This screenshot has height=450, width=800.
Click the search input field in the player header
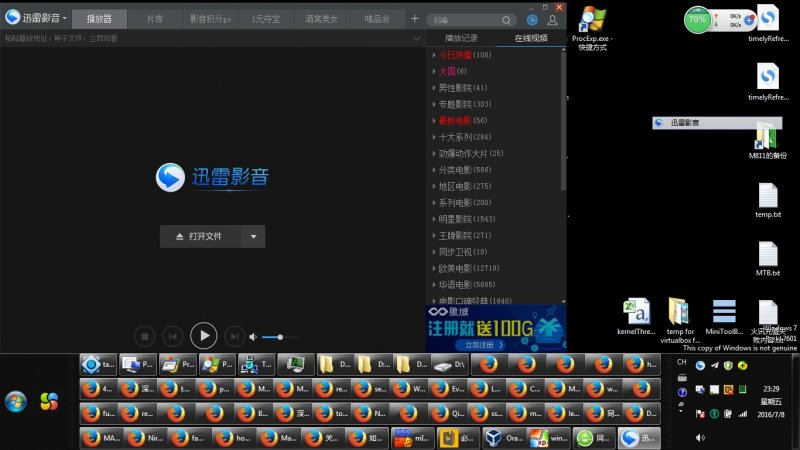[x=464, y=20]
